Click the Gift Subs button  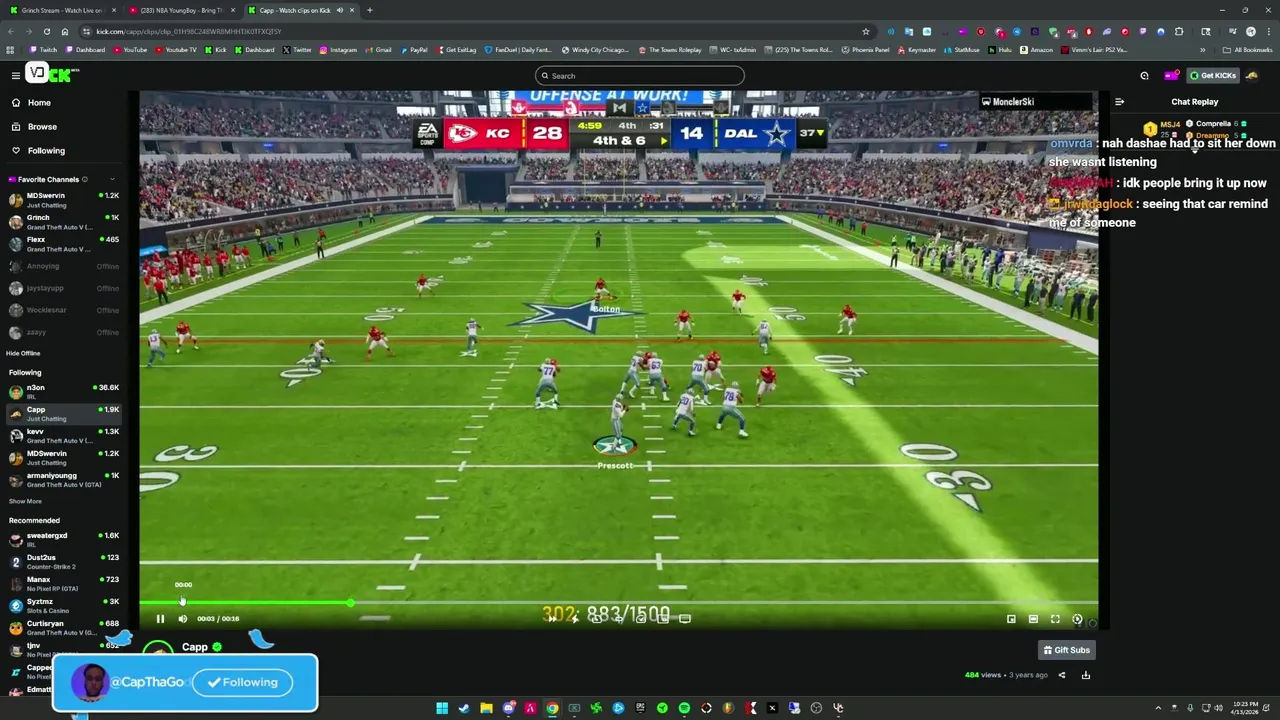point(1067,650)
